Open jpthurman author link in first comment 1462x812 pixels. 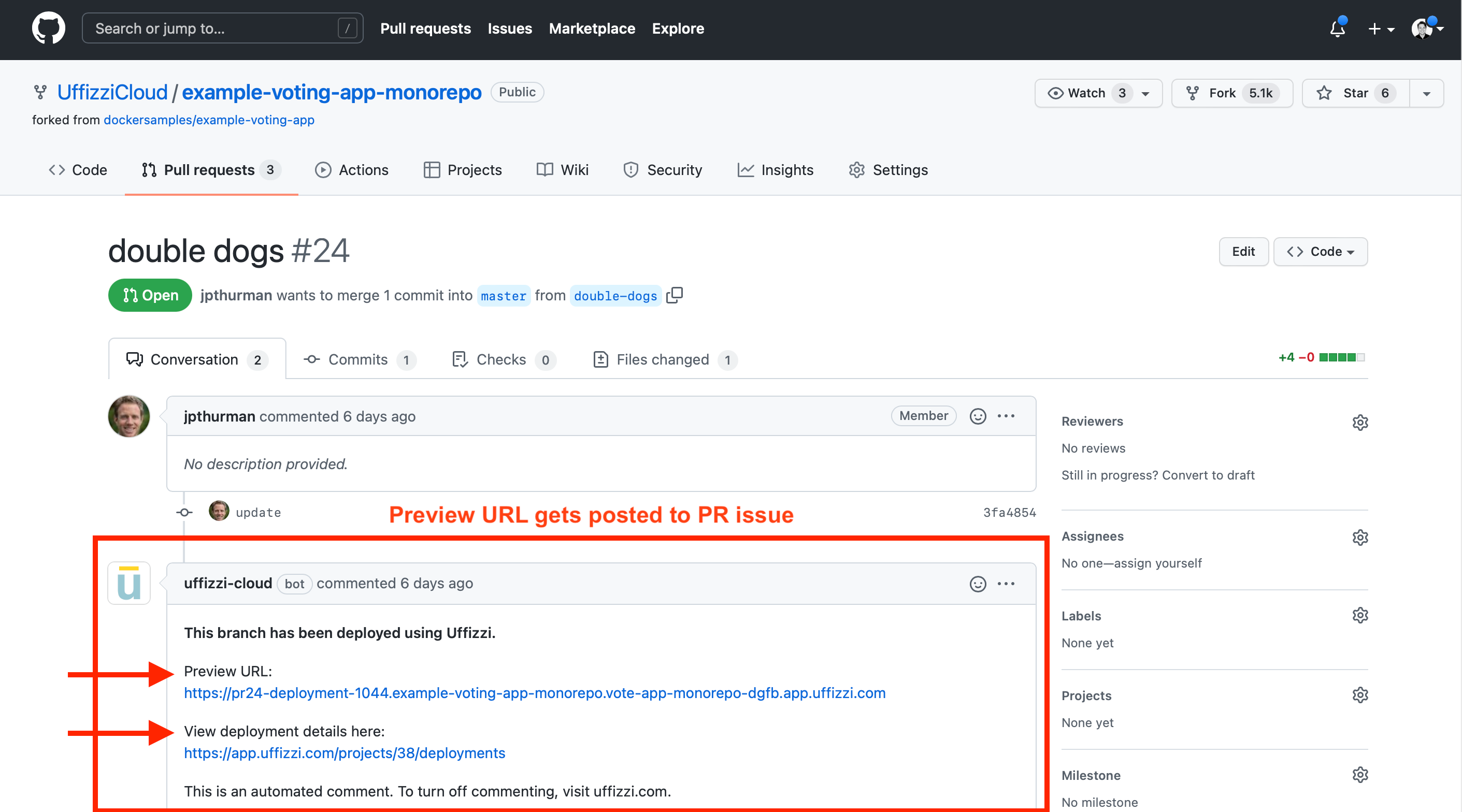[219, 416]
